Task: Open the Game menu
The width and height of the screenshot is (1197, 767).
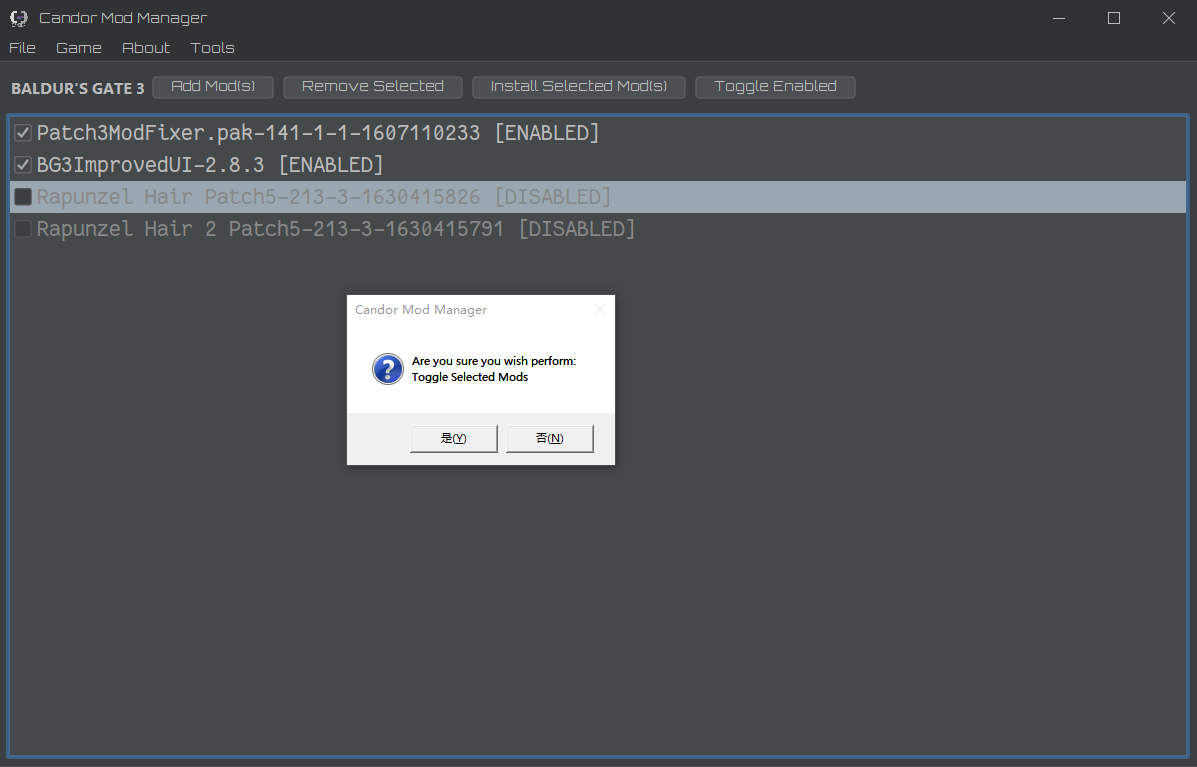Action: 79,48
